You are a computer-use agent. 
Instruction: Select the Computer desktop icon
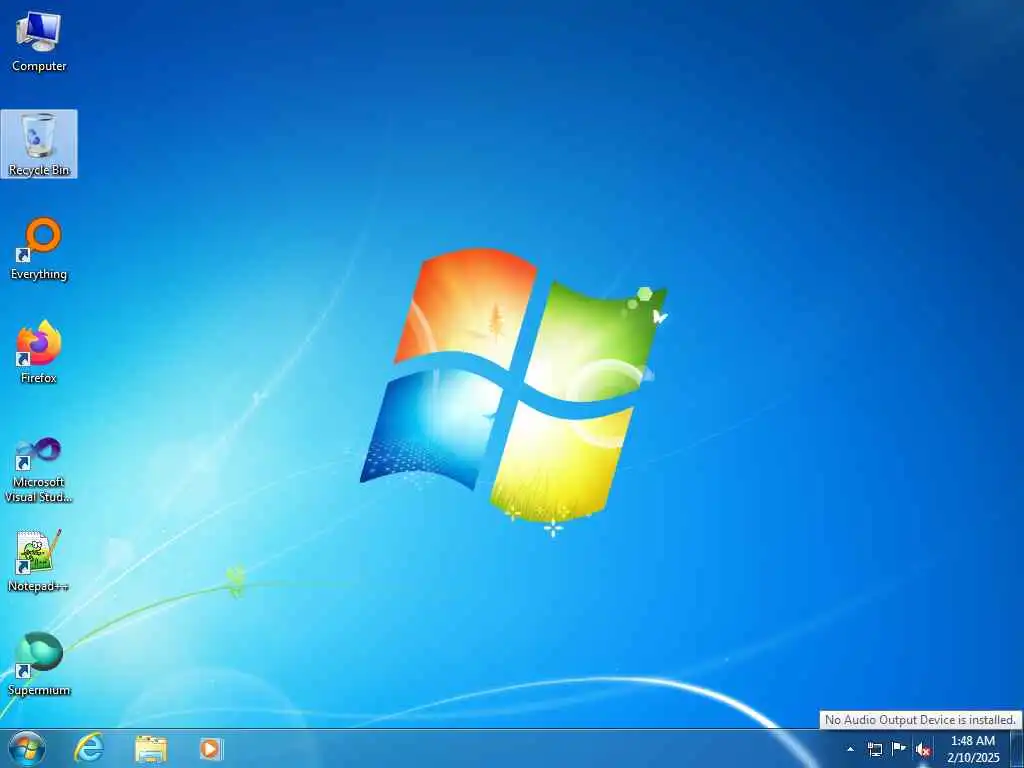[x=39, y=40]
